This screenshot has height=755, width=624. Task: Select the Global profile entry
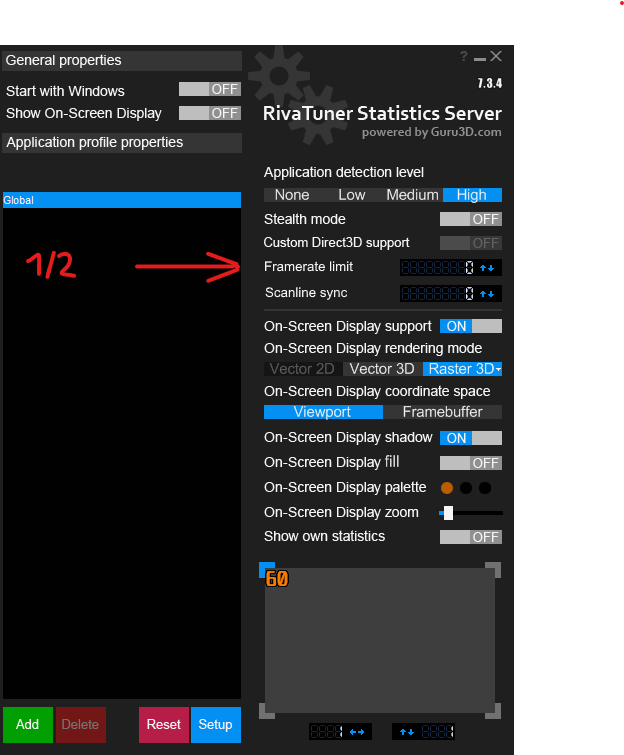click(122, 200)
